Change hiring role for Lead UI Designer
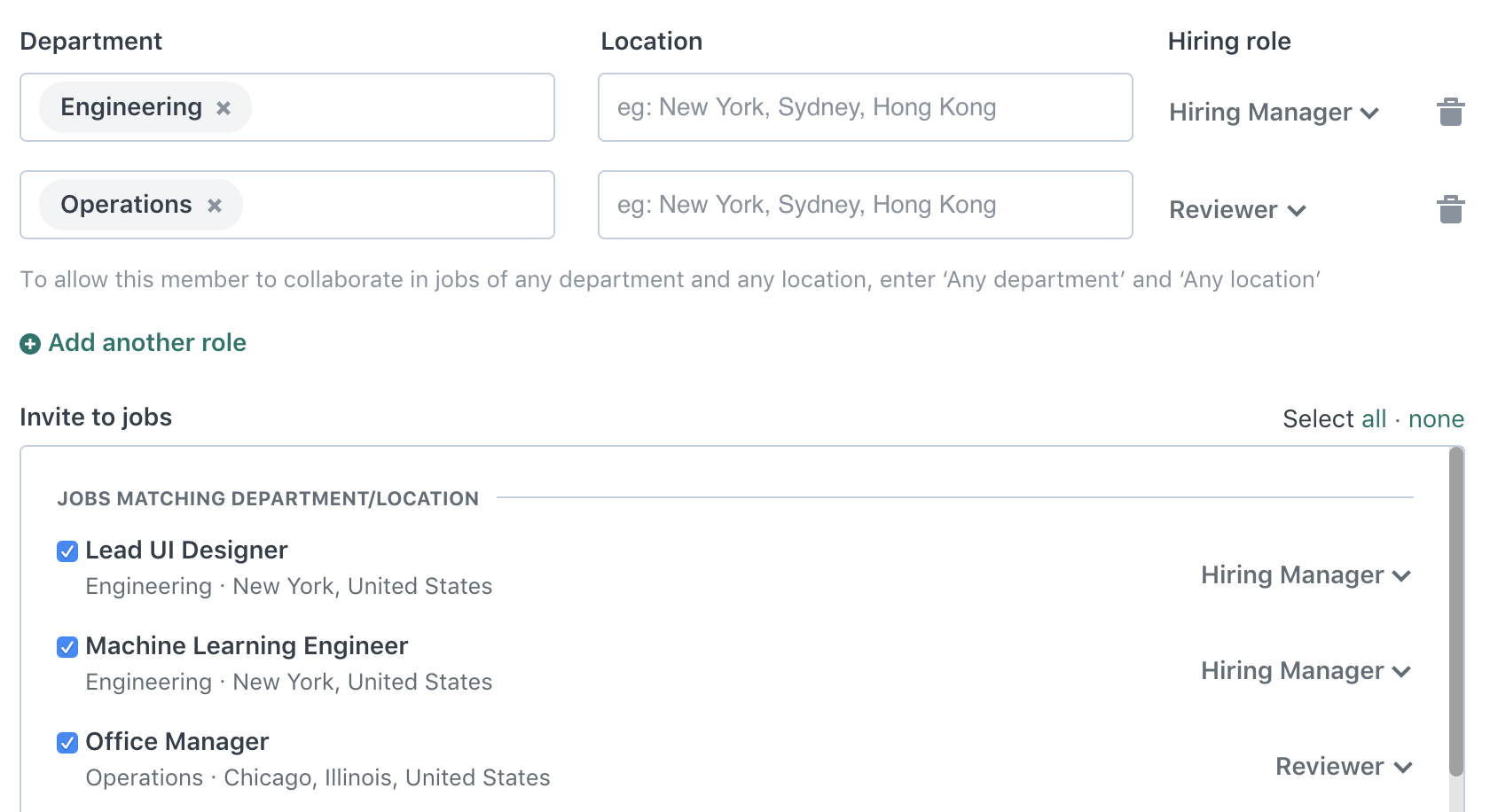The image size is (1490, 812). click(1306, 575)
